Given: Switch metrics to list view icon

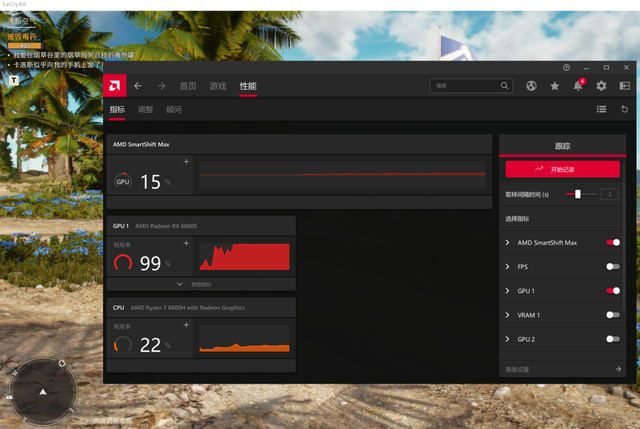Looking at the screenshot, I should pos(601,109).
